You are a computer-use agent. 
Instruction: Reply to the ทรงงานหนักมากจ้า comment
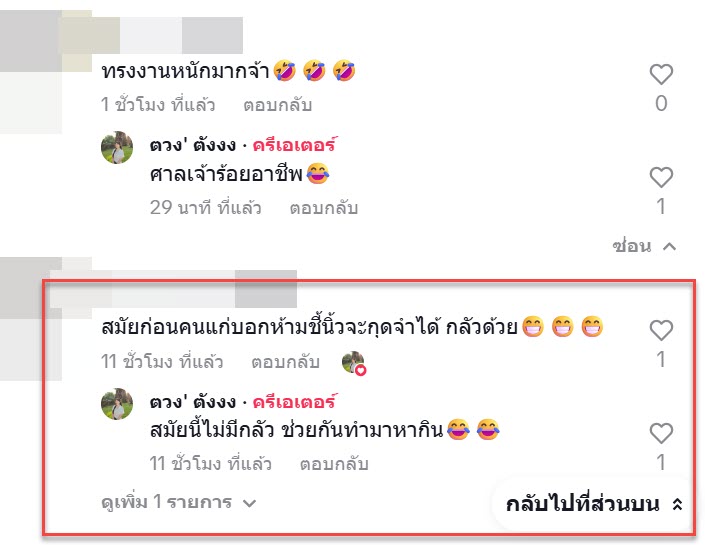click(277, 105)
